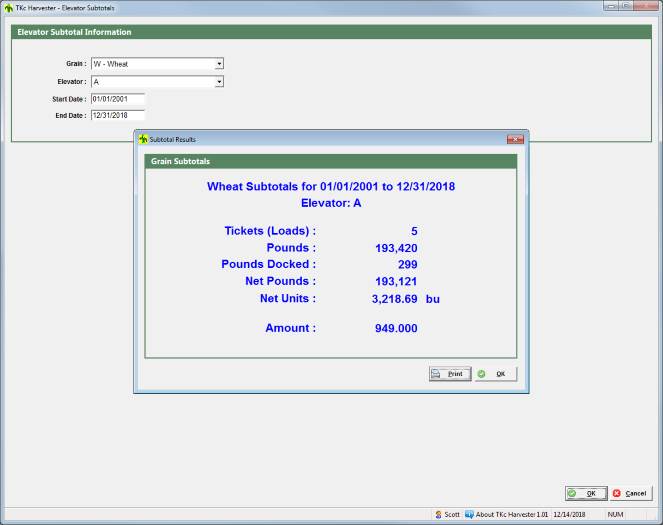Click the Start Date field

click(117, 99)
